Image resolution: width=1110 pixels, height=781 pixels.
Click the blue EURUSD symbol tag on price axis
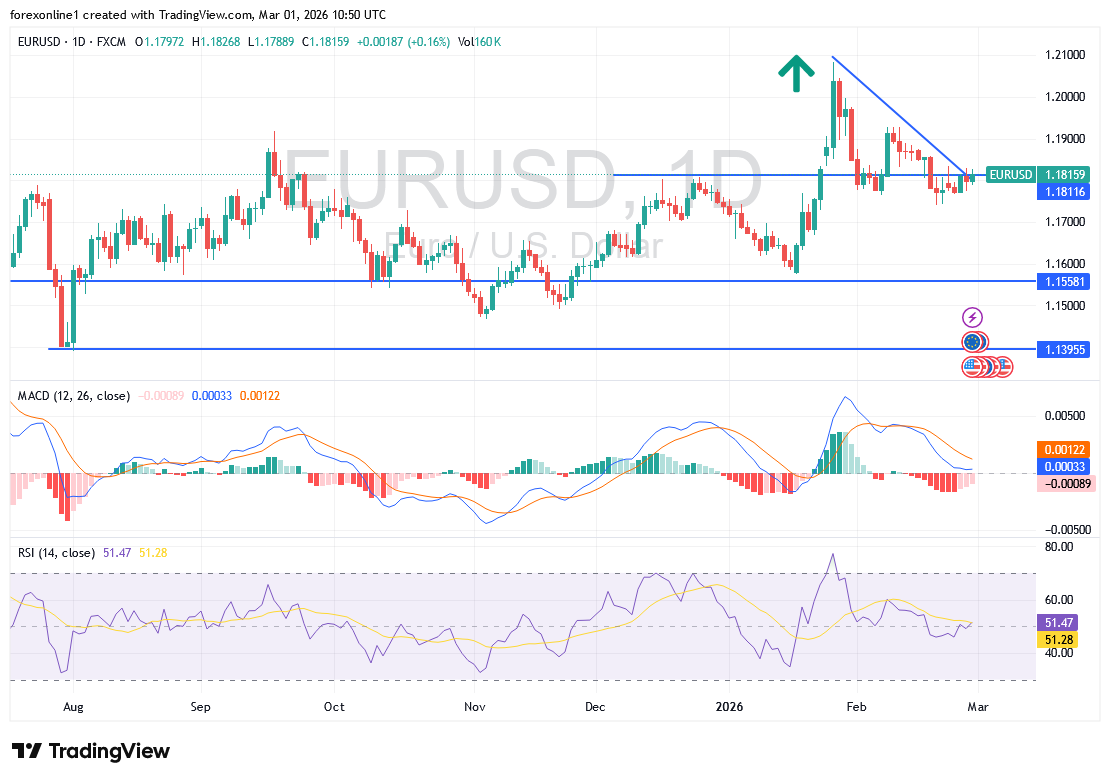tap(1009, 174)
